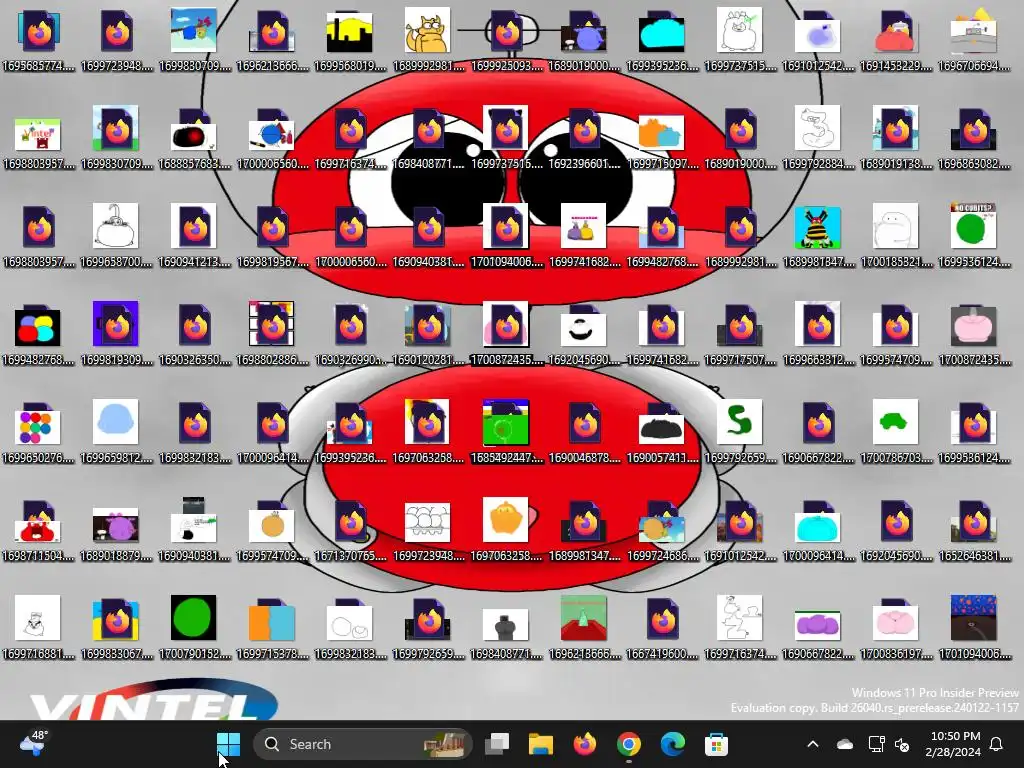Screen dimensions: 1024x768
Task: Select green snake image 1699792659
Action: pos(740,432)
